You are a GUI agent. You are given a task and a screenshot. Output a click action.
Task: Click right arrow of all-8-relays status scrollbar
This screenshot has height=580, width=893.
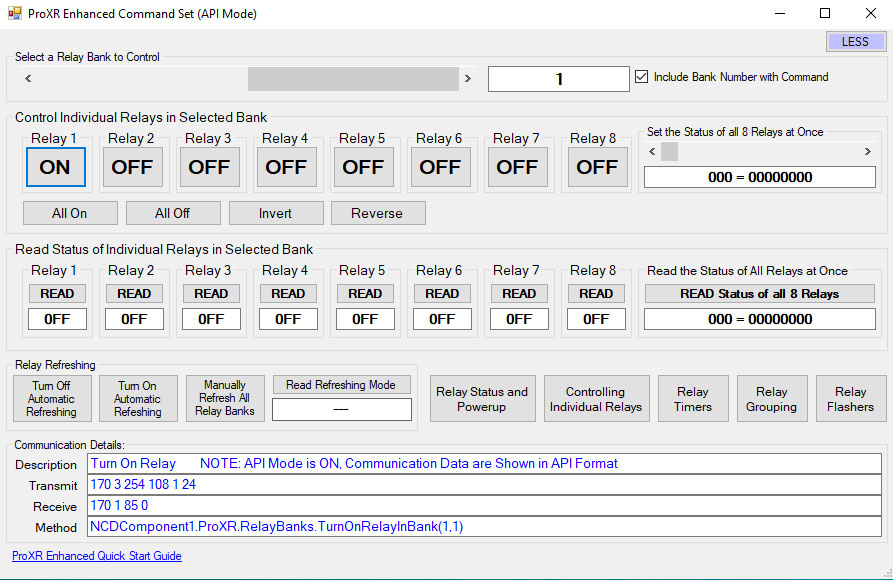pos(868,152)
